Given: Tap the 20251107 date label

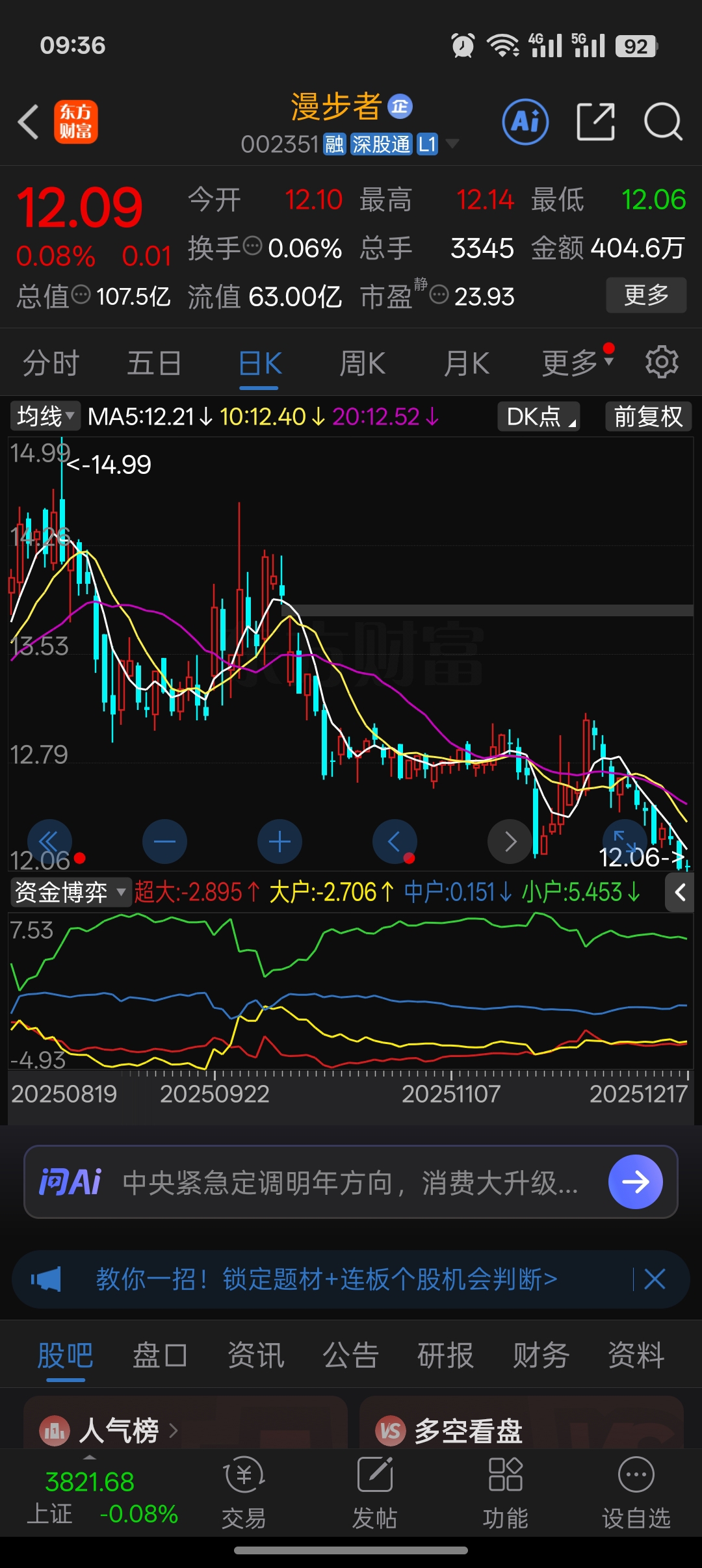Looking at the screenshot, I should point(451,1094).
